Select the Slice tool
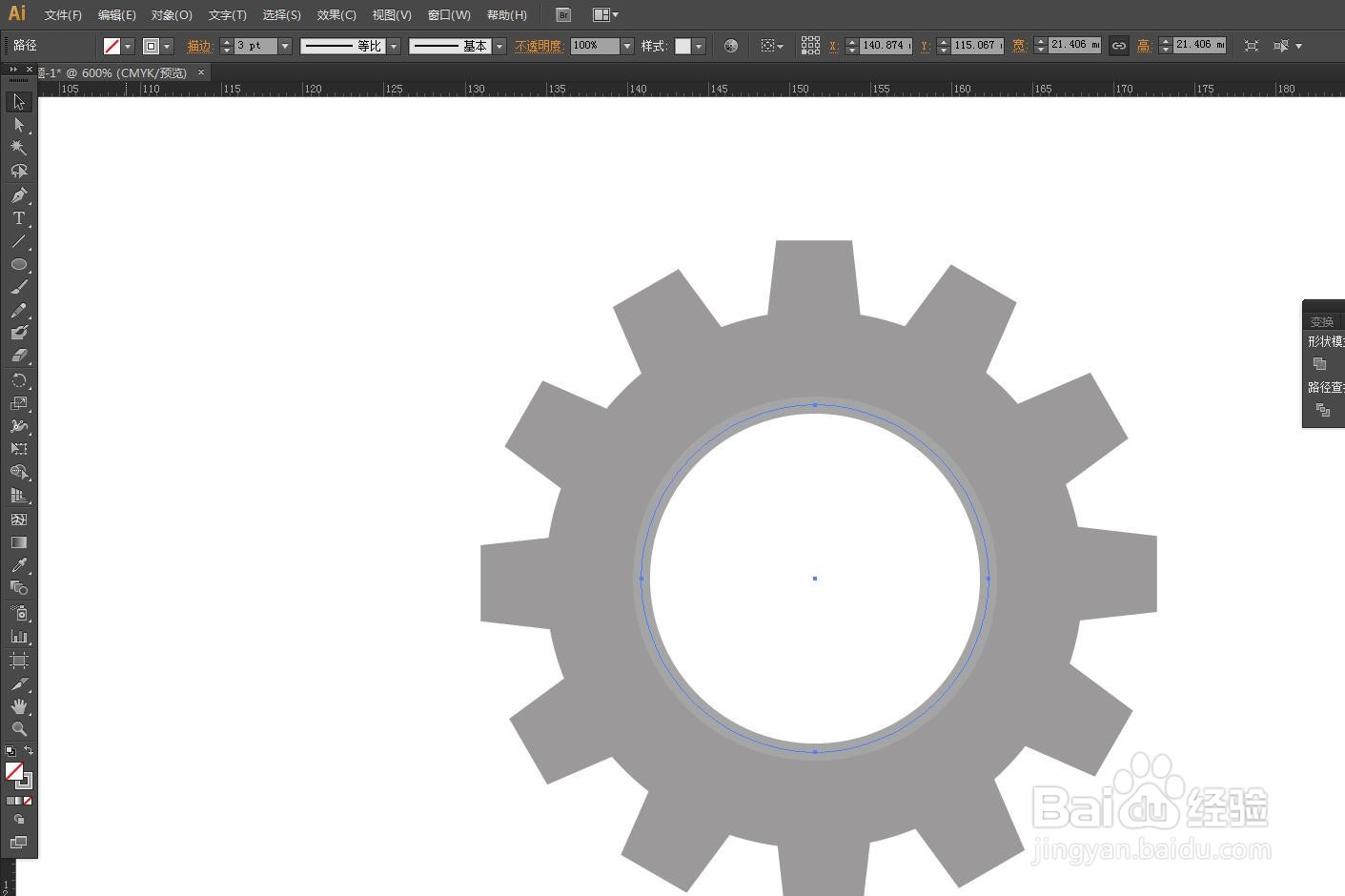 click(x=18, y=683)
